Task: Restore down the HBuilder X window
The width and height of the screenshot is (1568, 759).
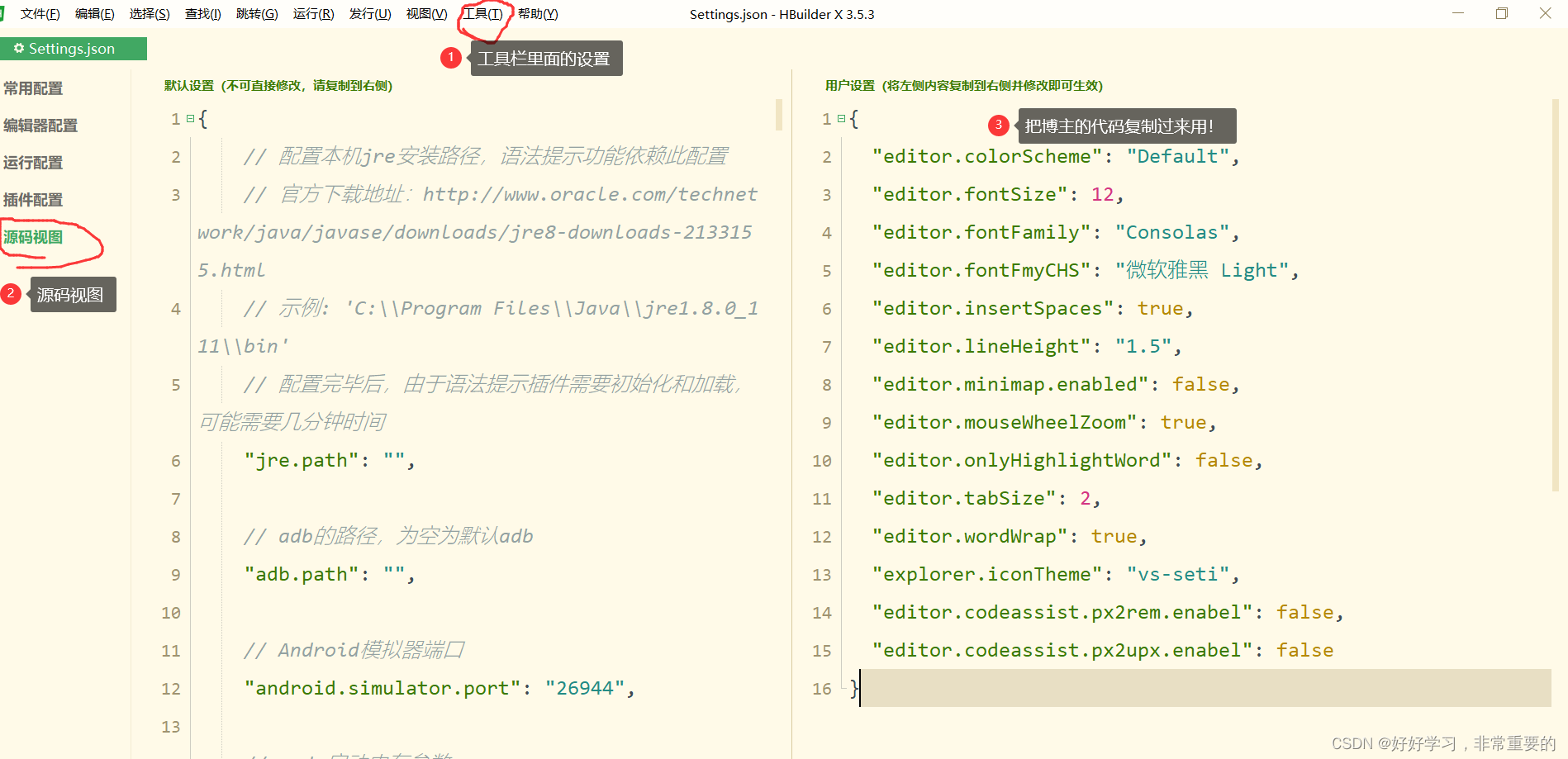Action: coord(1502,13)
